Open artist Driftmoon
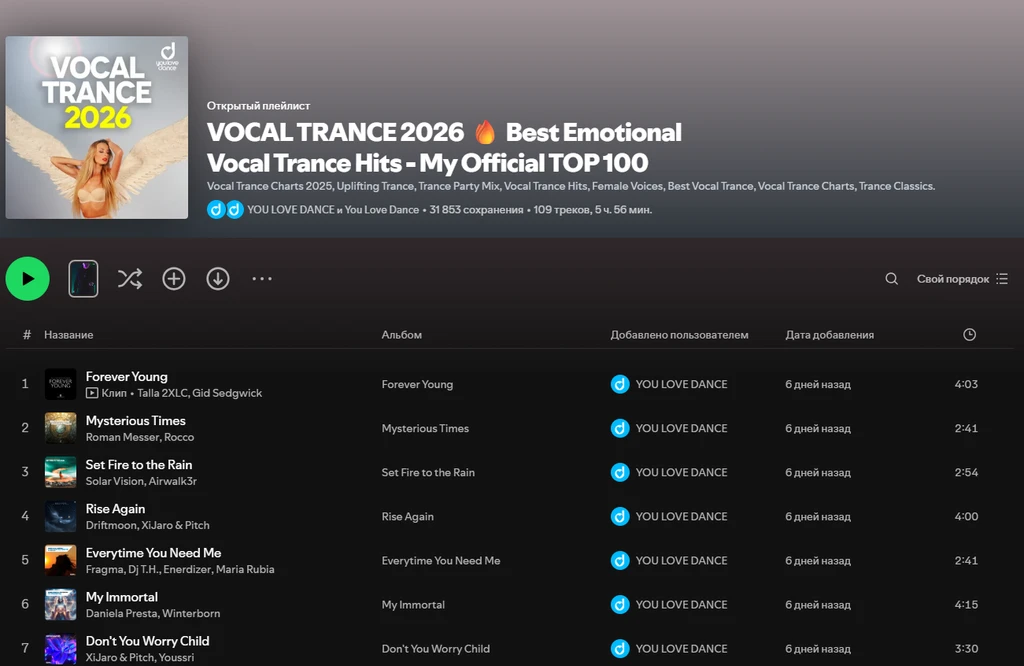This screenshot has height=666, width=1024. tap(111, 525)
